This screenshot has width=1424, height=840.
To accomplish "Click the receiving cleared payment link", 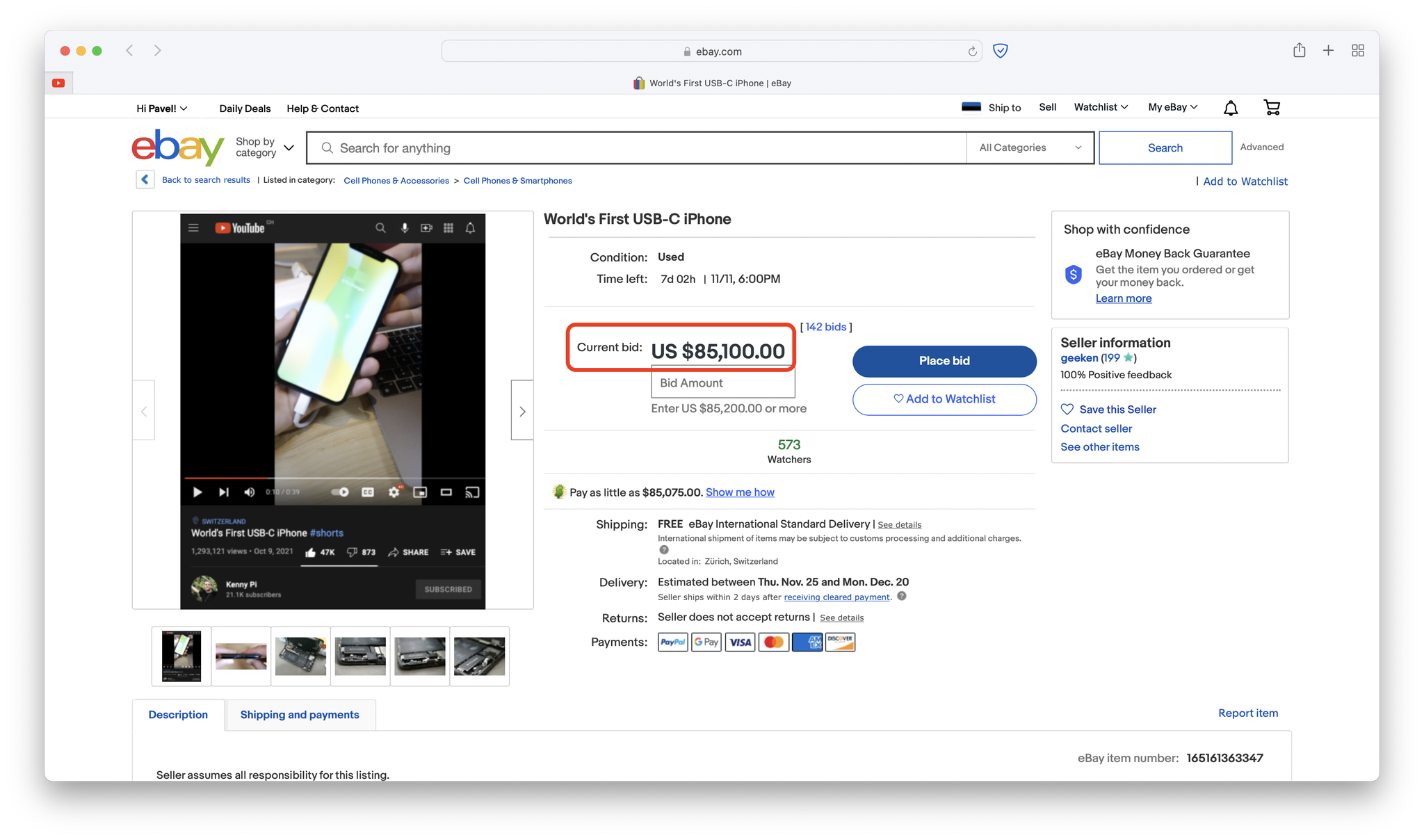I will pyautogui.click(x=836, y=597).
